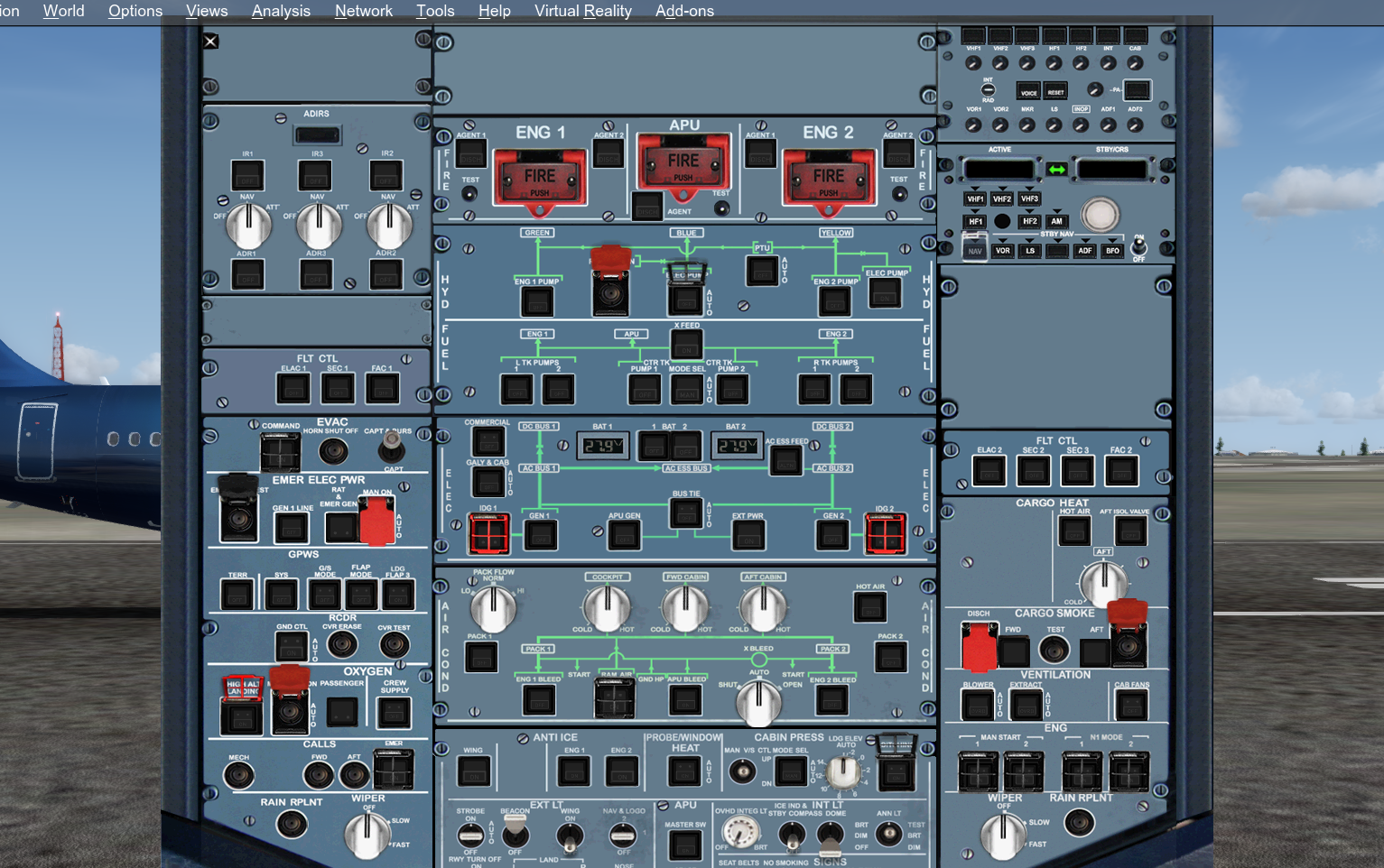Open the World menu
Viewport: 1384px width, 868px height.
tap(63, 11)
